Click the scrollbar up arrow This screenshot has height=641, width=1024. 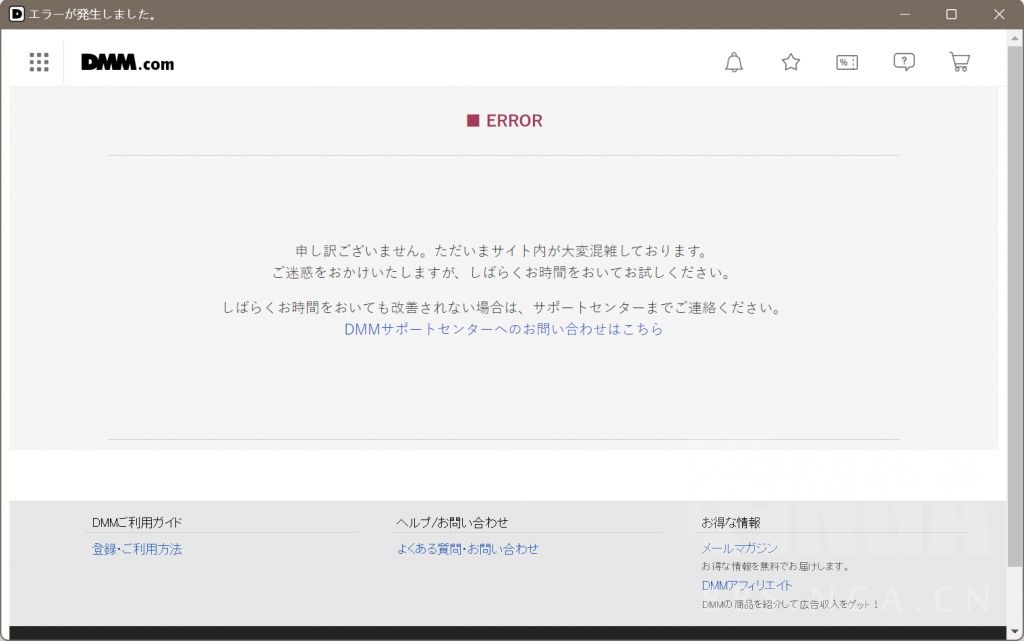1015,39
